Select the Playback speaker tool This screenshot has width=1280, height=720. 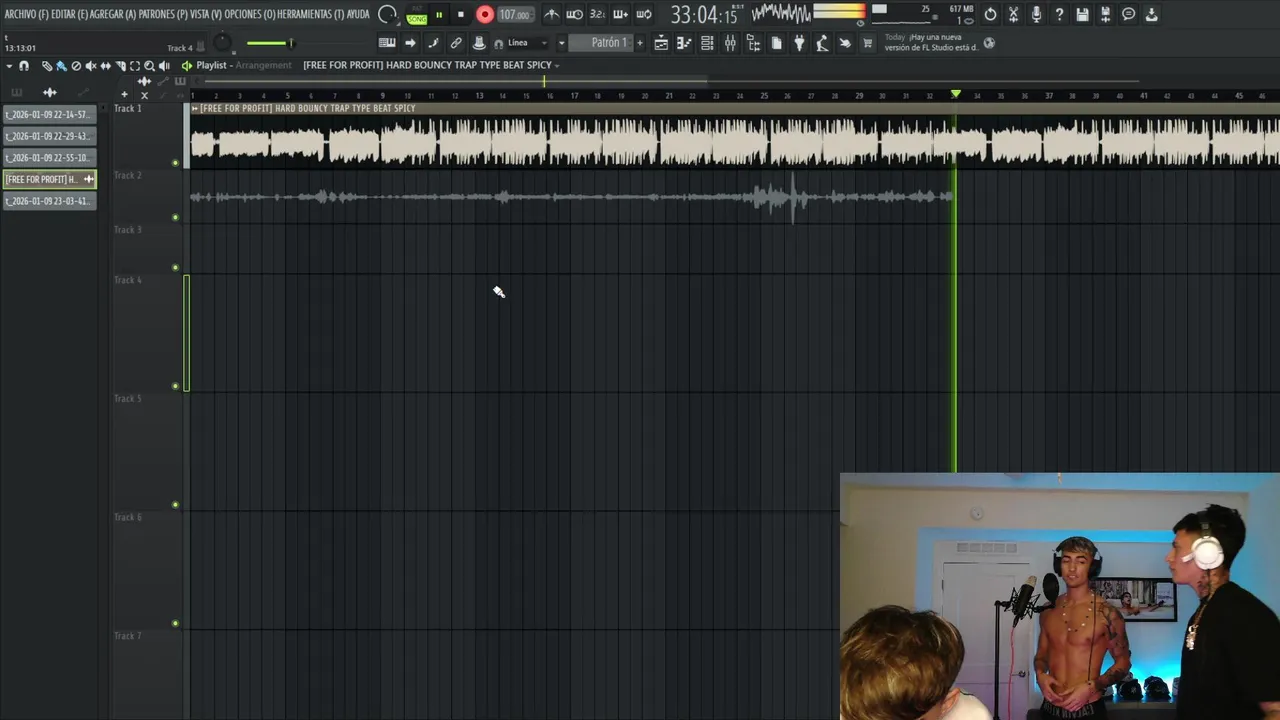pyautogui.click(x=164, y=66)
